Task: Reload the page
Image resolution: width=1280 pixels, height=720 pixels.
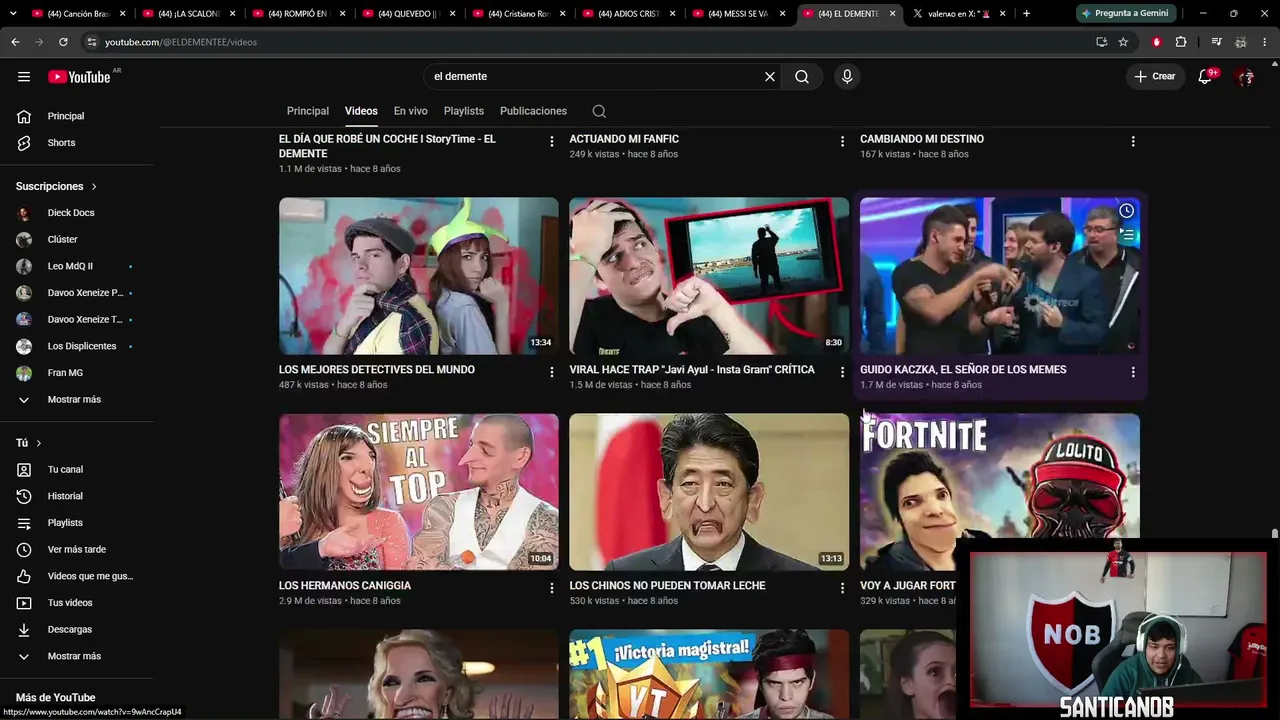Action: 63,42
